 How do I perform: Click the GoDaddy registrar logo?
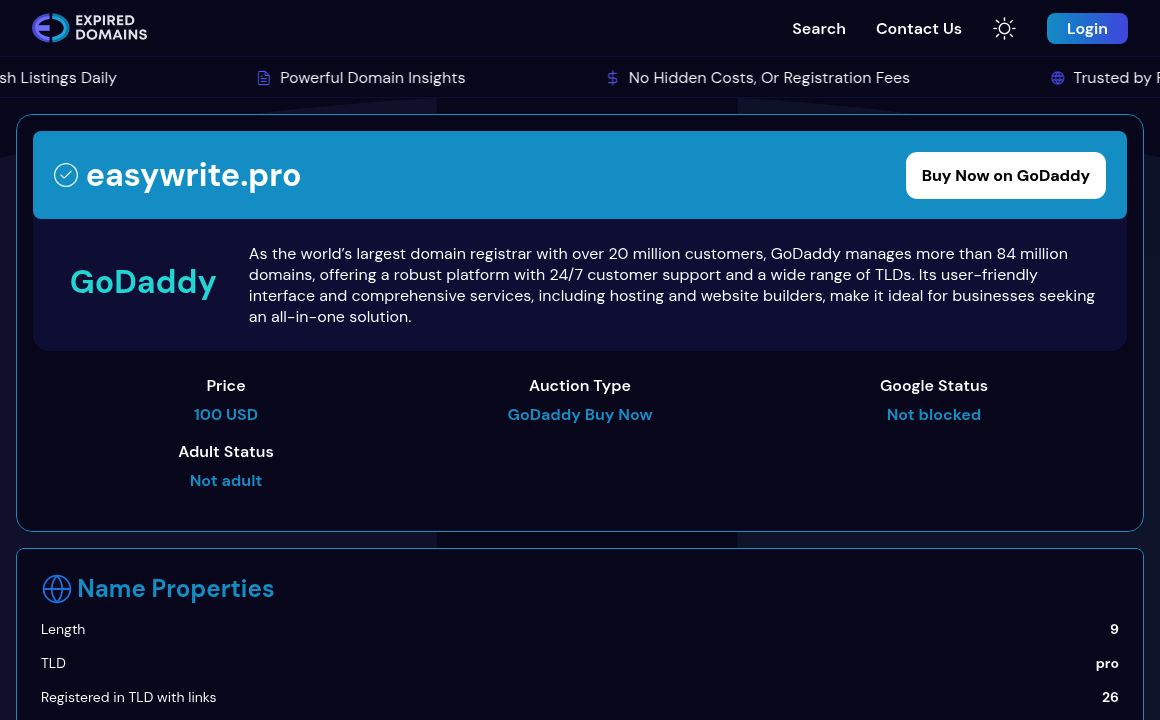click(x=143, y=282)
